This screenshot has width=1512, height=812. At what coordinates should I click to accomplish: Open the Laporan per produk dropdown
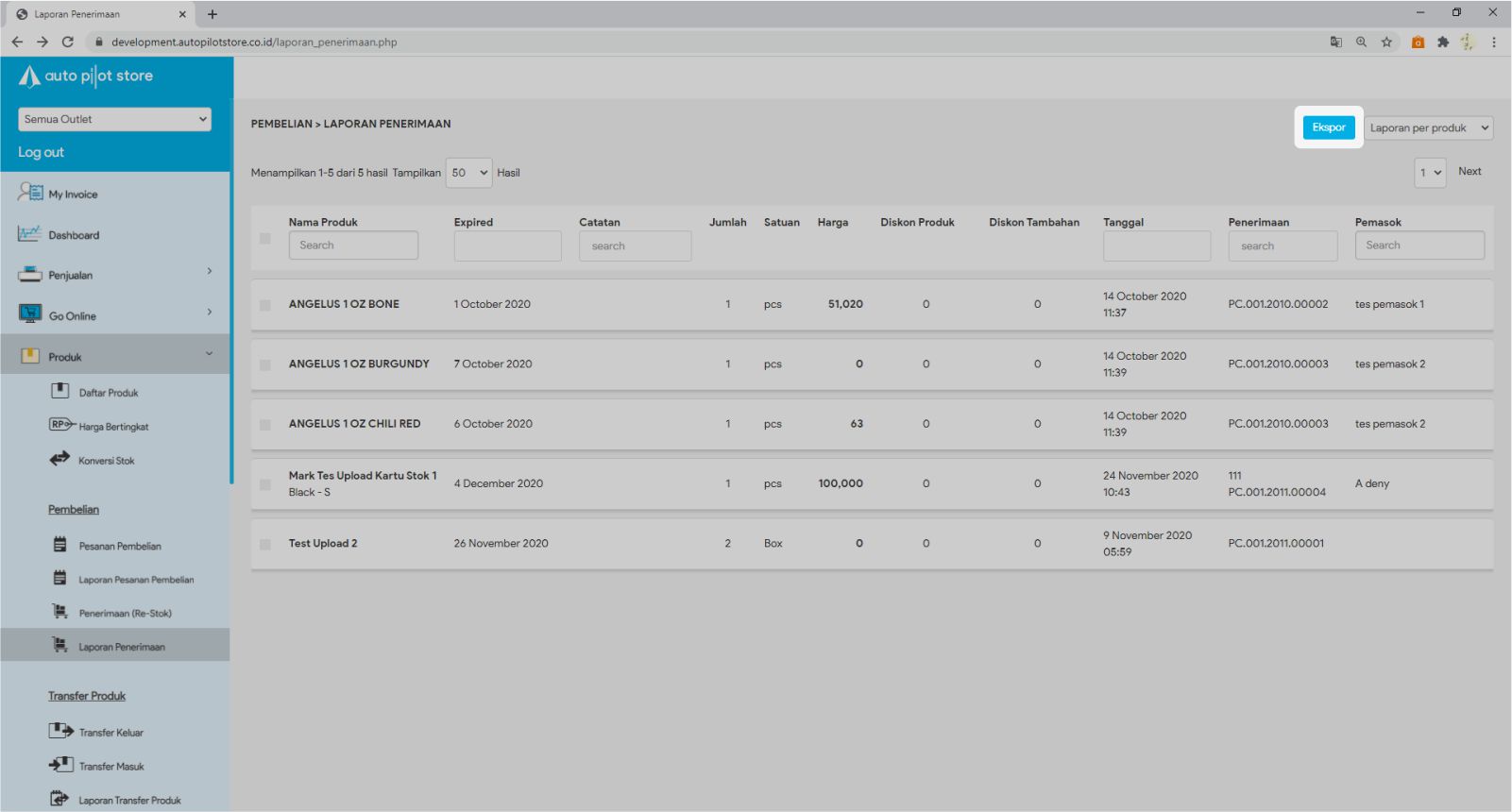(1428, 127)
